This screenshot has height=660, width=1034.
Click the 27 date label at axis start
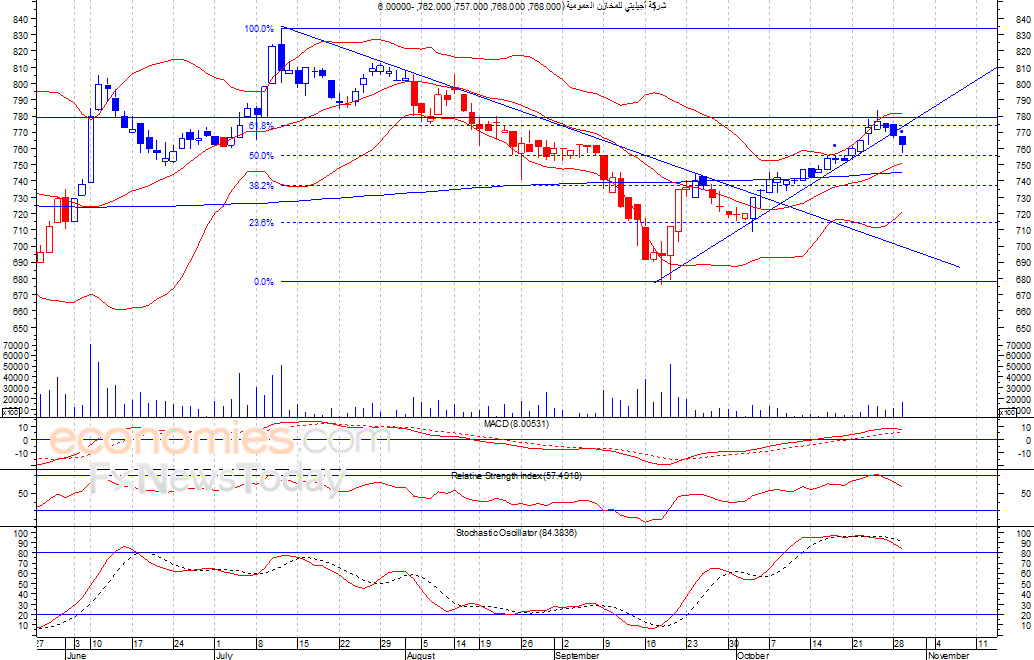40,644
